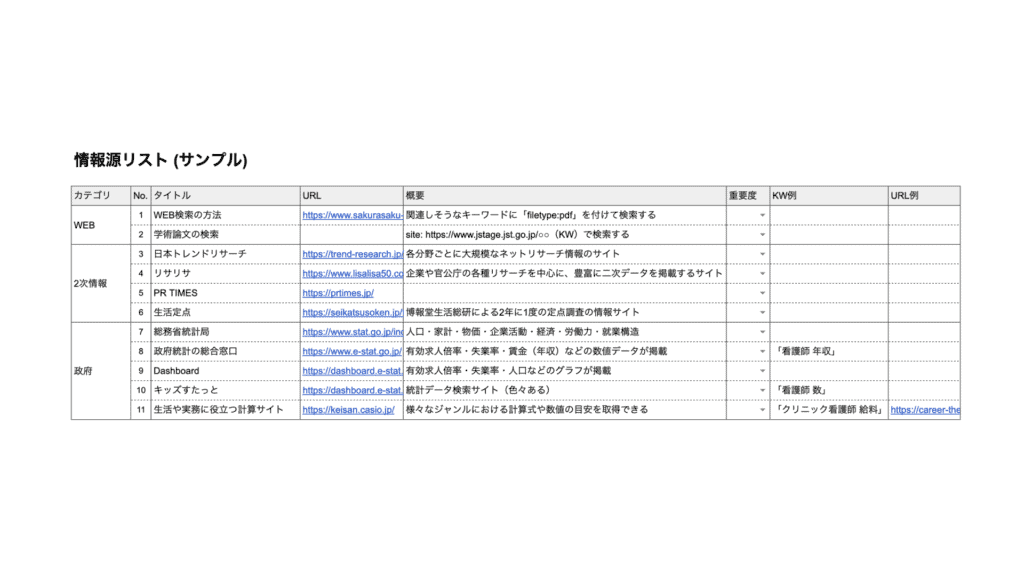Click the title cell WEB検索の方法
The height and width of the screenshot is (576, 1024).
tap(225, 215)
